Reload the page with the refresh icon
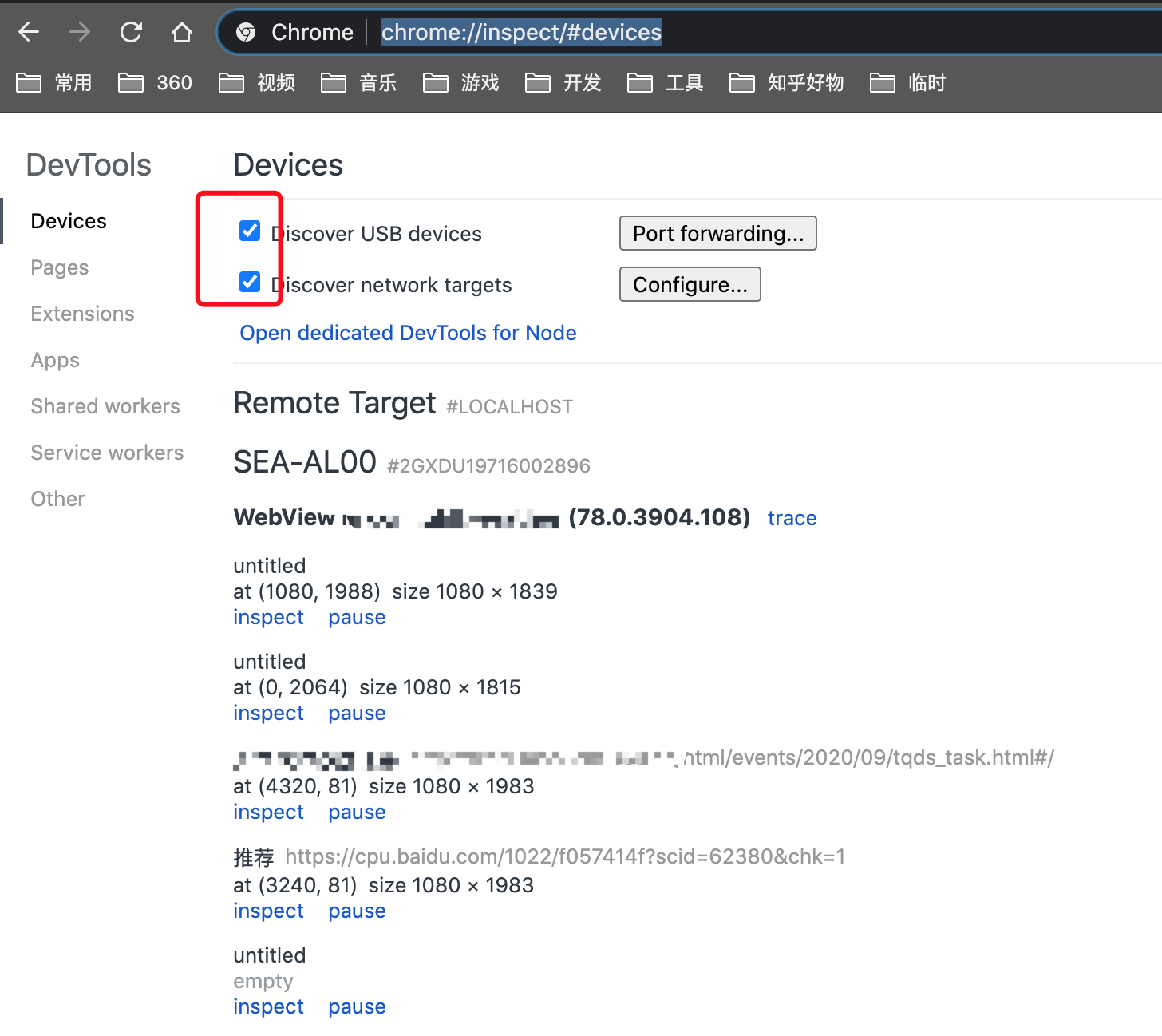The height and width of the screenshot is (1036, 1162). (x=131, y=32)
